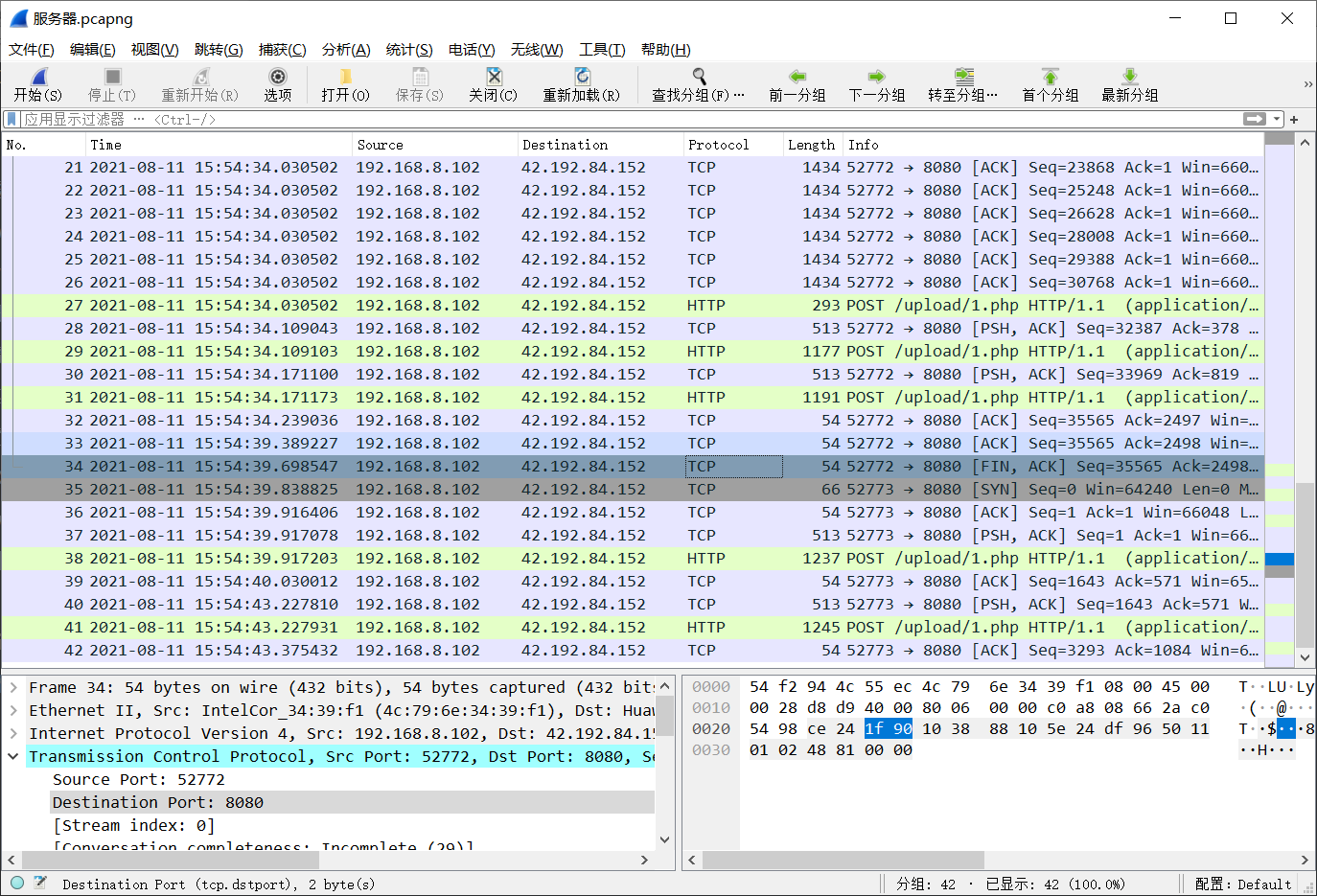Select packet 33 TCP ACK row
This screenshot has width=1317, height=896.
[x=633, y=443]
